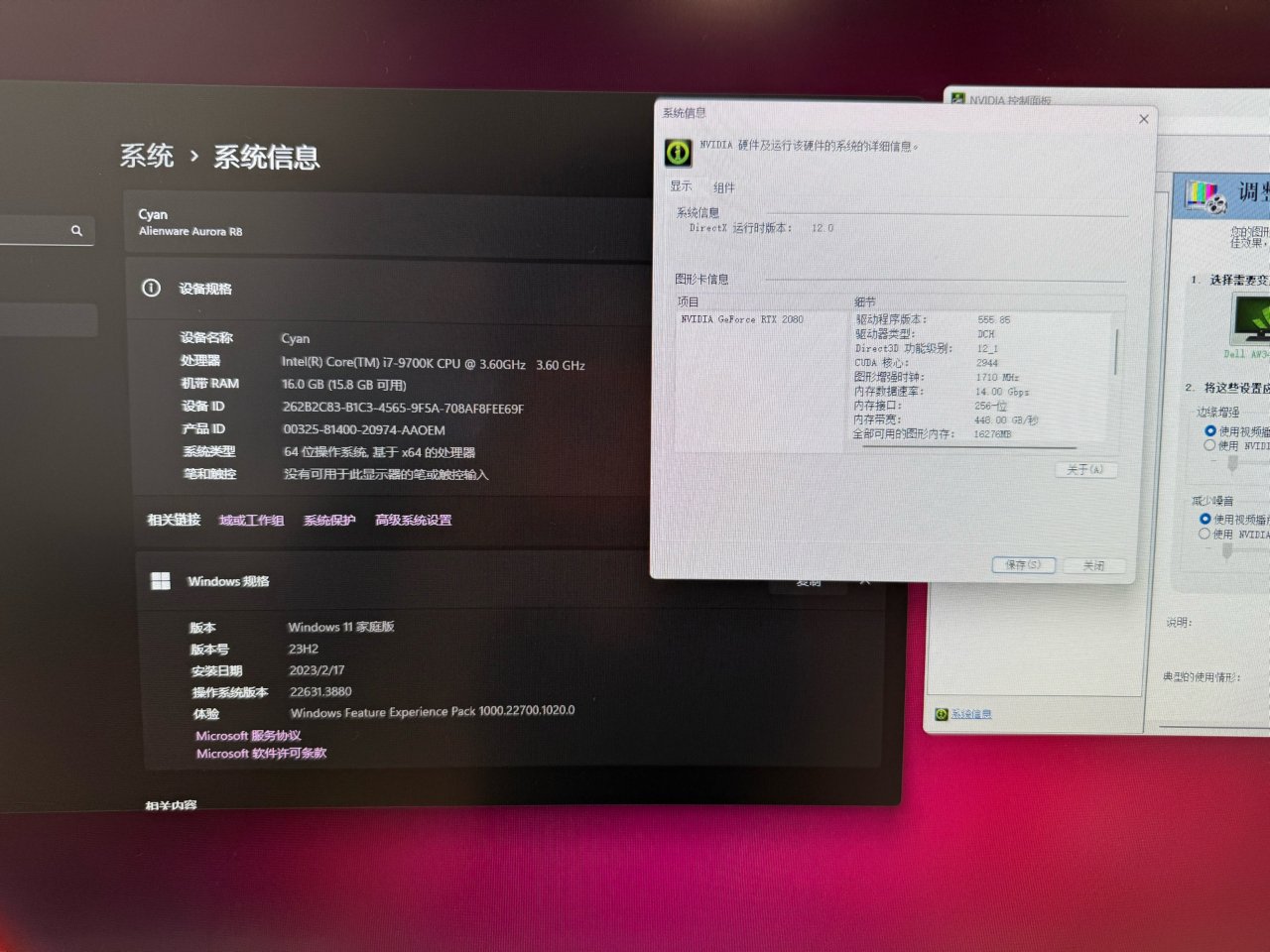This screenshot has width=1270, height=952.
Task: Click the 减少噪音 slider handle
Action: [x=1227, y=550]
